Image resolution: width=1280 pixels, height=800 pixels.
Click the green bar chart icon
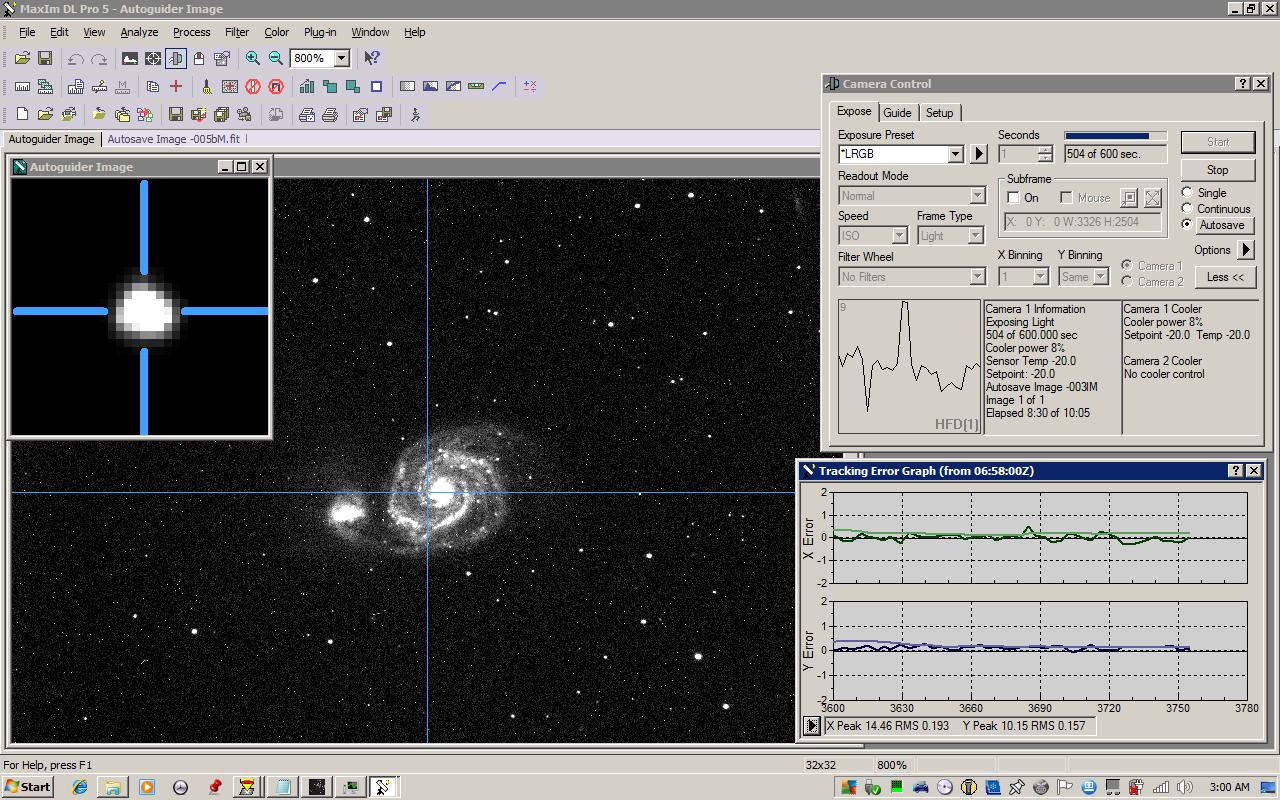[307, 86]
